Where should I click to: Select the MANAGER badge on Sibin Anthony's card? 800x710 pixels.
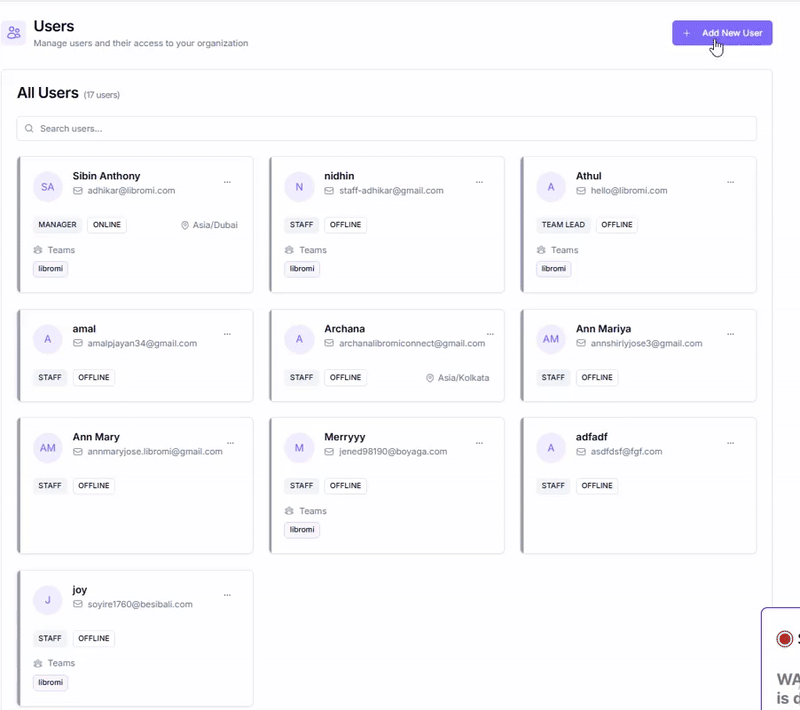(x=58, y=225)
